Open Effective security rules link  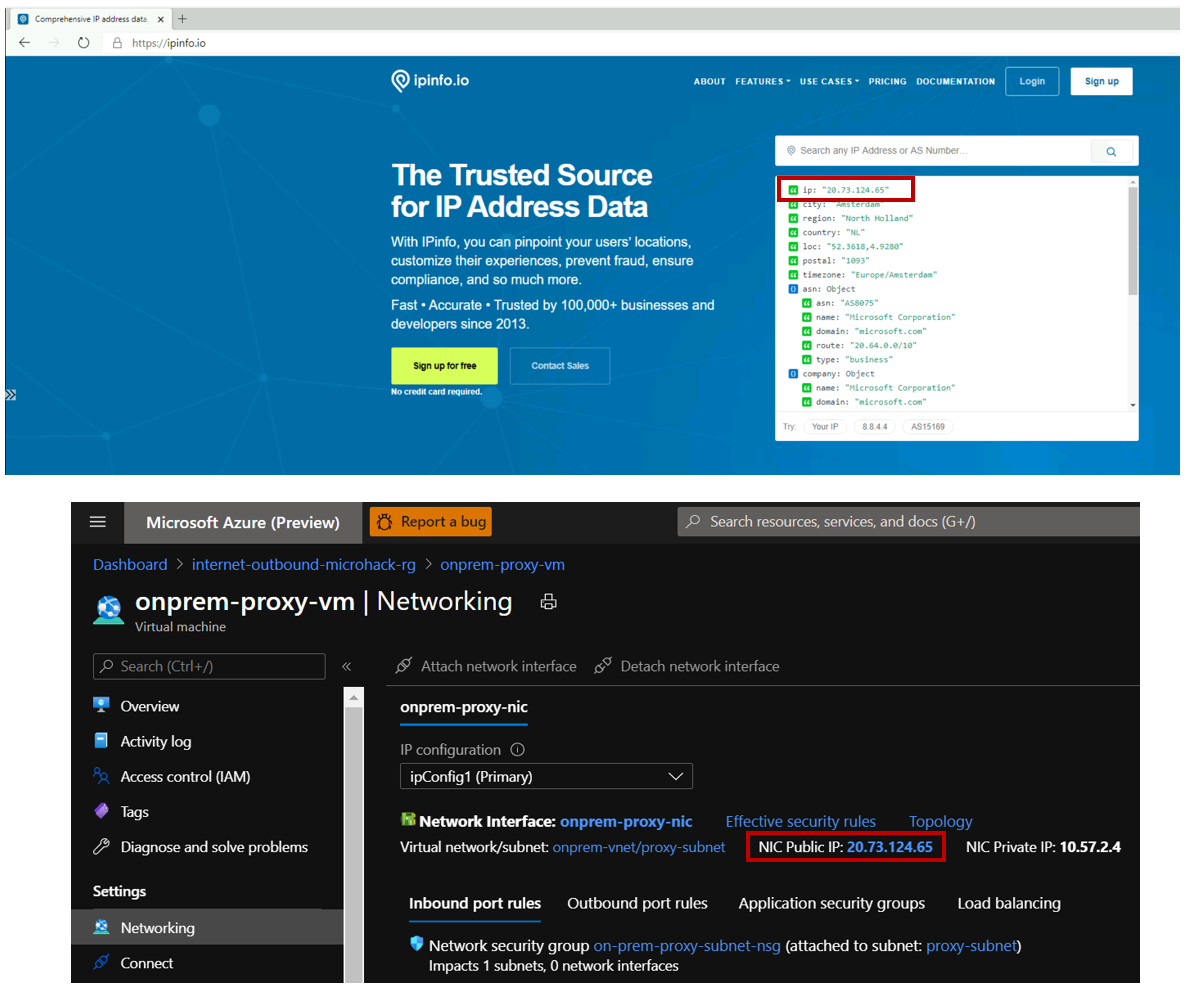pyautogui.click(x=800, y=822)
